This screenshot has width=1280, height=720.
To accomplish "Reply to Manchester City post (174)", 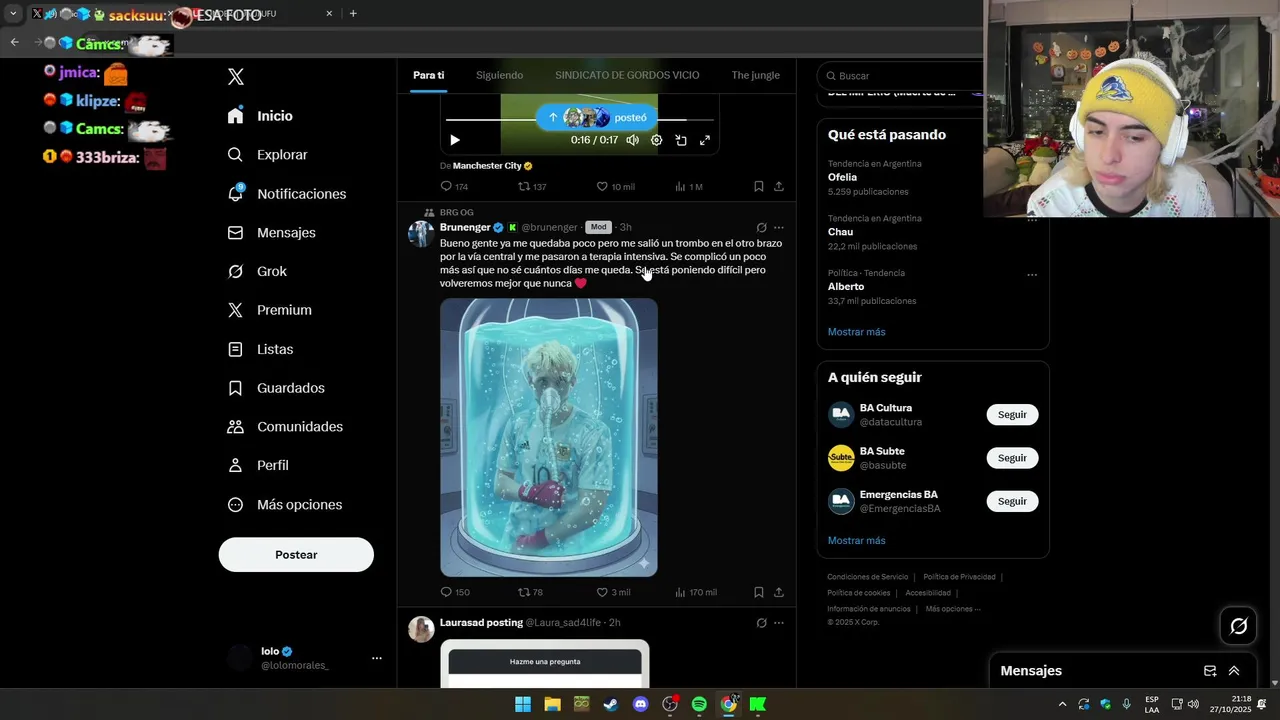I will [454, 187].
